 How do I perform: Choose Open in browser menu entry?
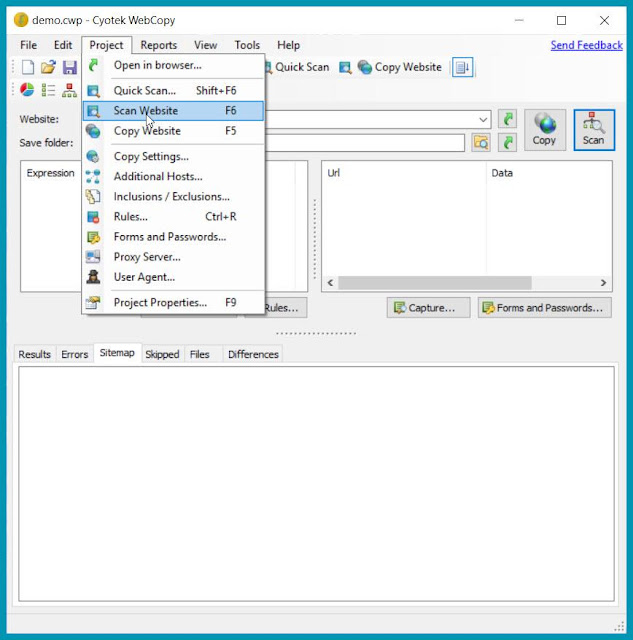[x=173, y=65]
